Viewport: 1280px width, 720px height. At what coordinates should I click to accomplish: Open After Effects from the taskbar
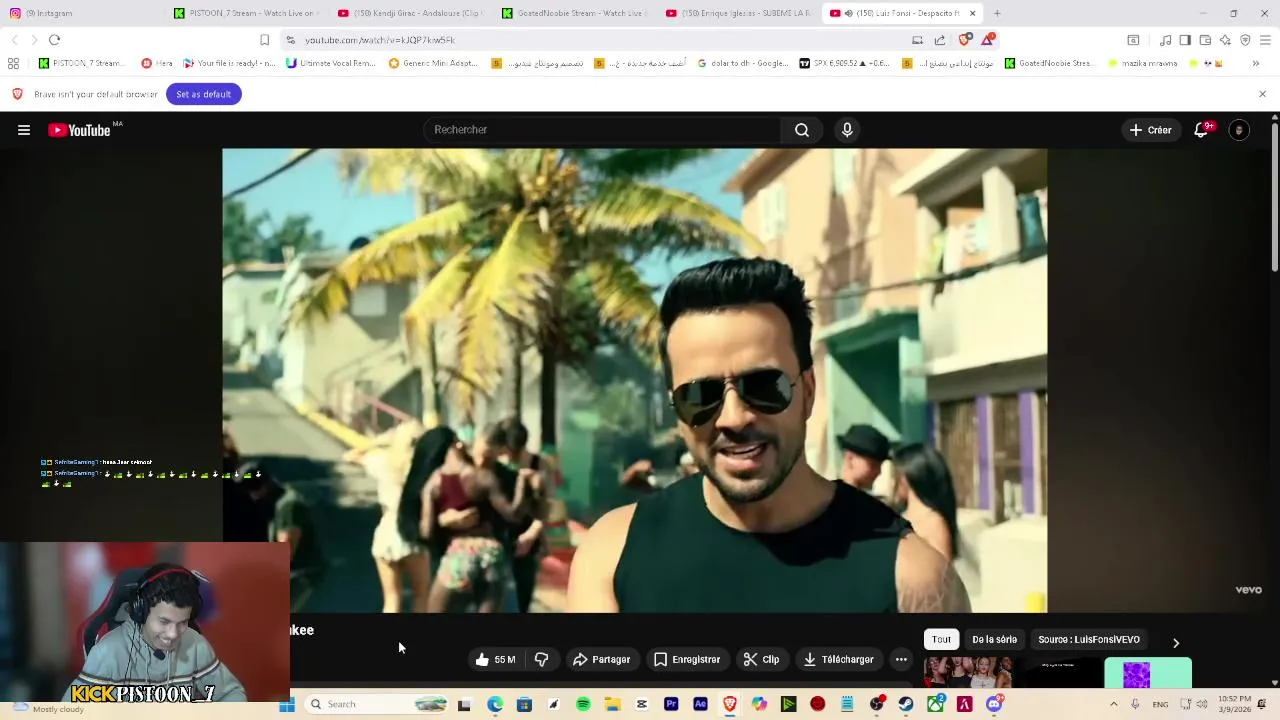coord(700,704)
